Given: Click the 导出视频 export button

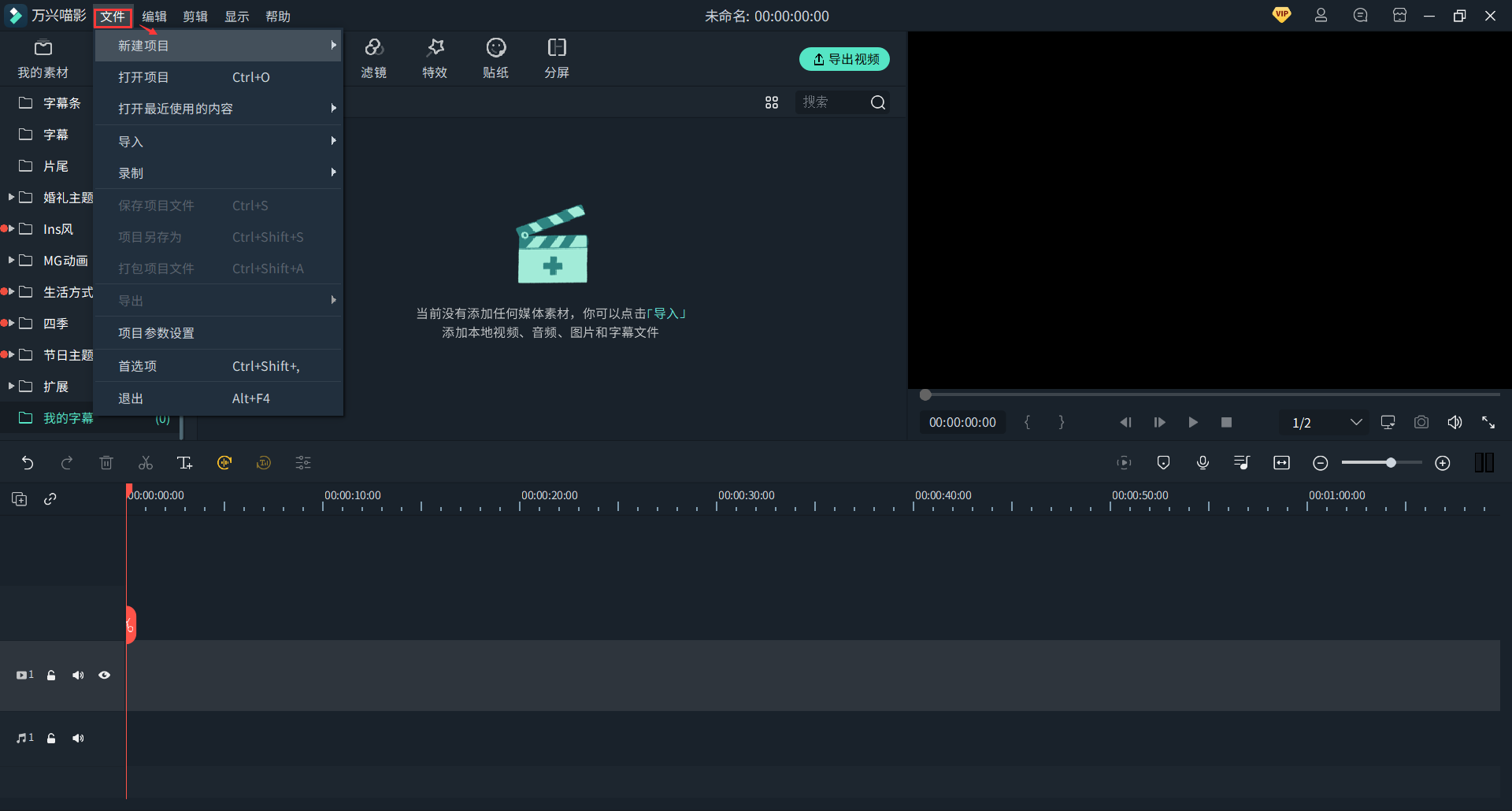Looking at the screenshot, I should 844,59.
